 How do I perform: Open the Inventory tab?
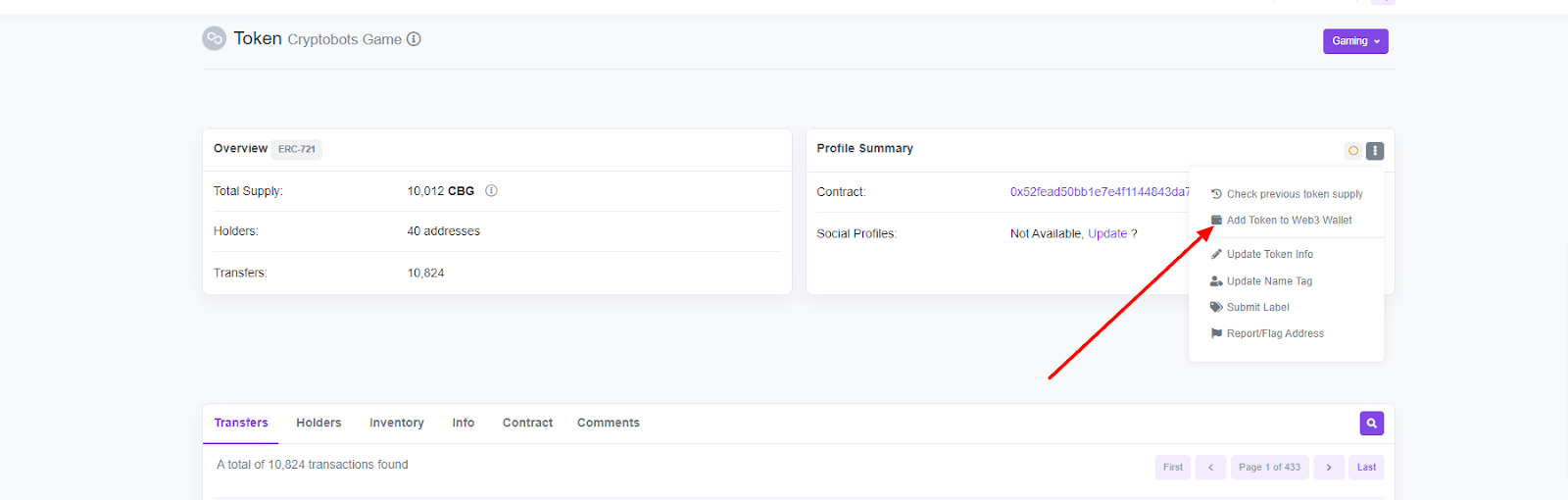397,424
